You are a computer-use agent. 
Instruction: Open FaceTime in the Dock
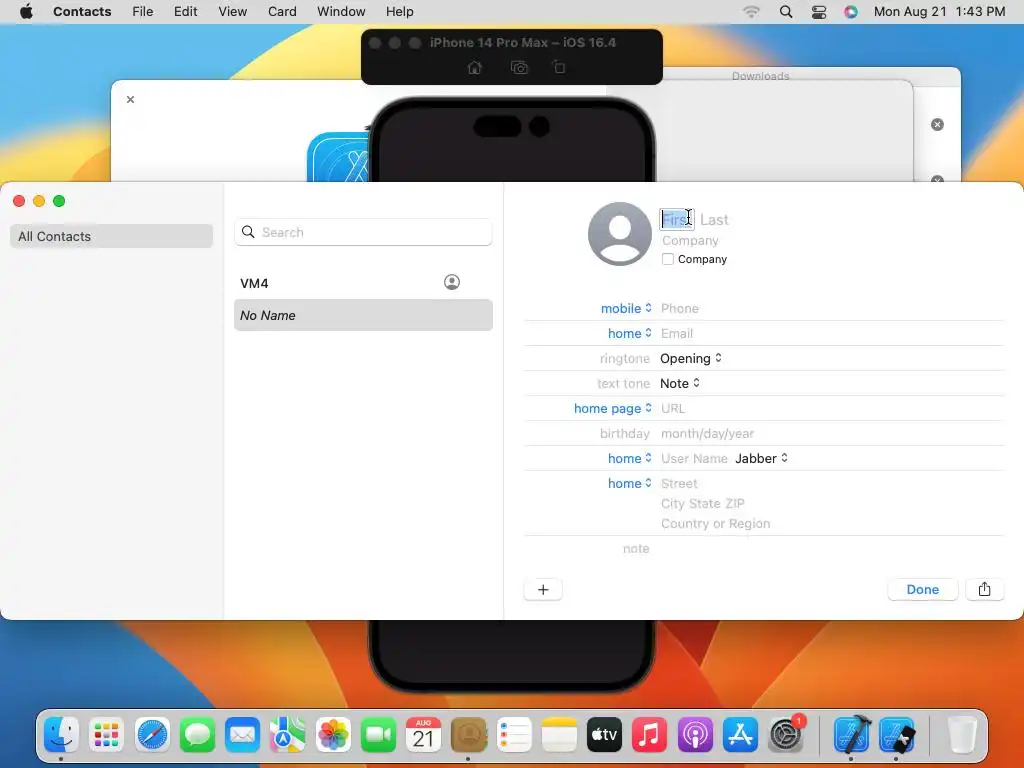pos(378,735)
